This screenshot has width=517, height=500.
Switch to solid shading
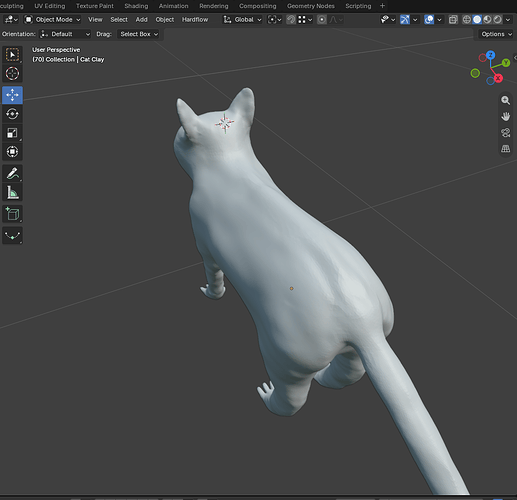(x=477, y=20)
